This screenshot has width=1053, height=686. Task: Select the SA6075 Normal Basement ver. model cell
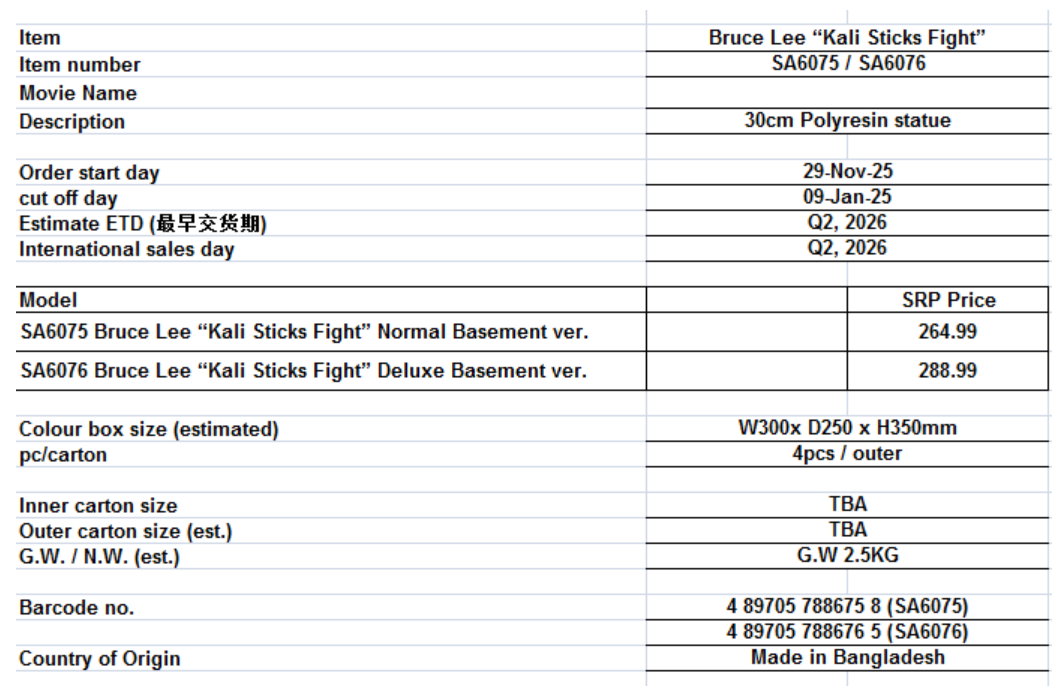click(303, 331)
